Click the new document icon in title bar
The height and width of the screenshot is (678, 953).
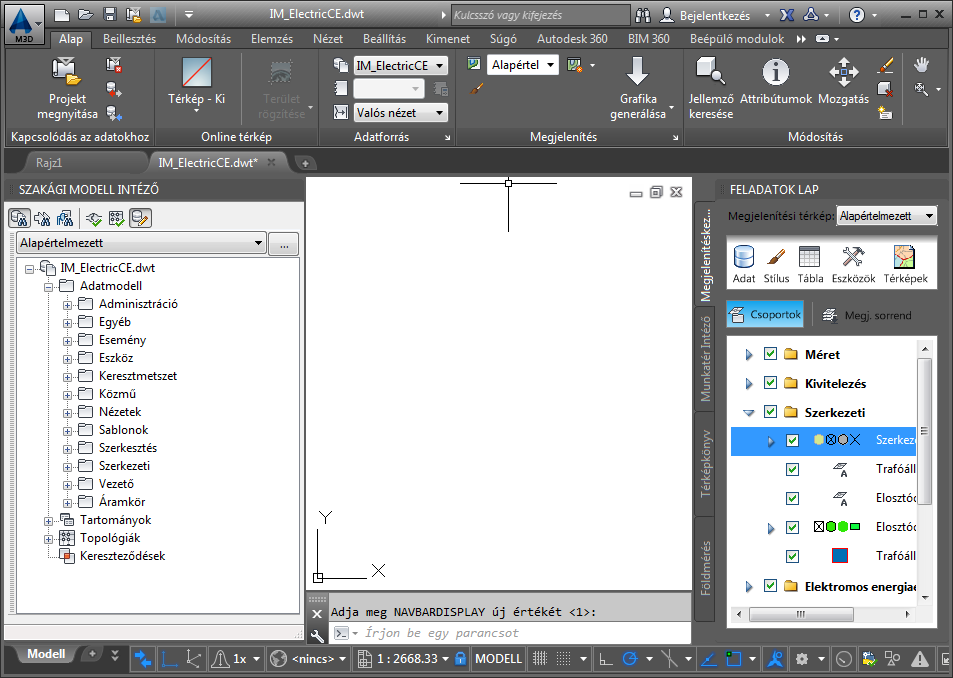click(62, 15)
